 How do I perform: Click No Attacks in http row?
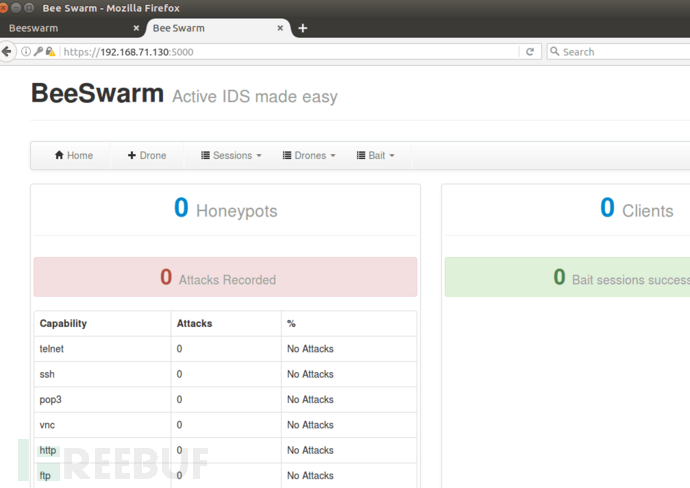pos(310,450)
